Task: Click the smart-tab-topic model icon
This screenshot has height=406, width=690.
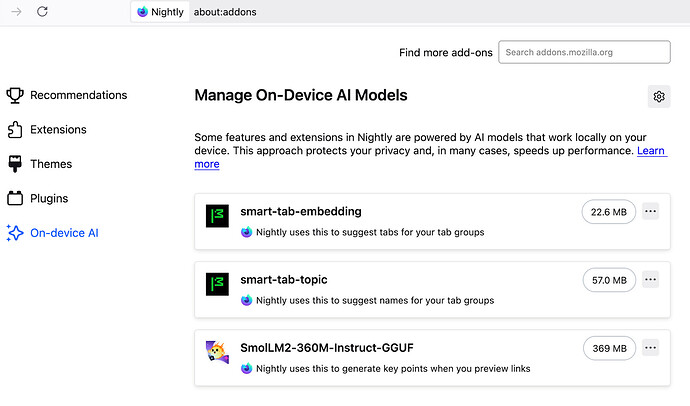Action: click(x=217, y=284)
